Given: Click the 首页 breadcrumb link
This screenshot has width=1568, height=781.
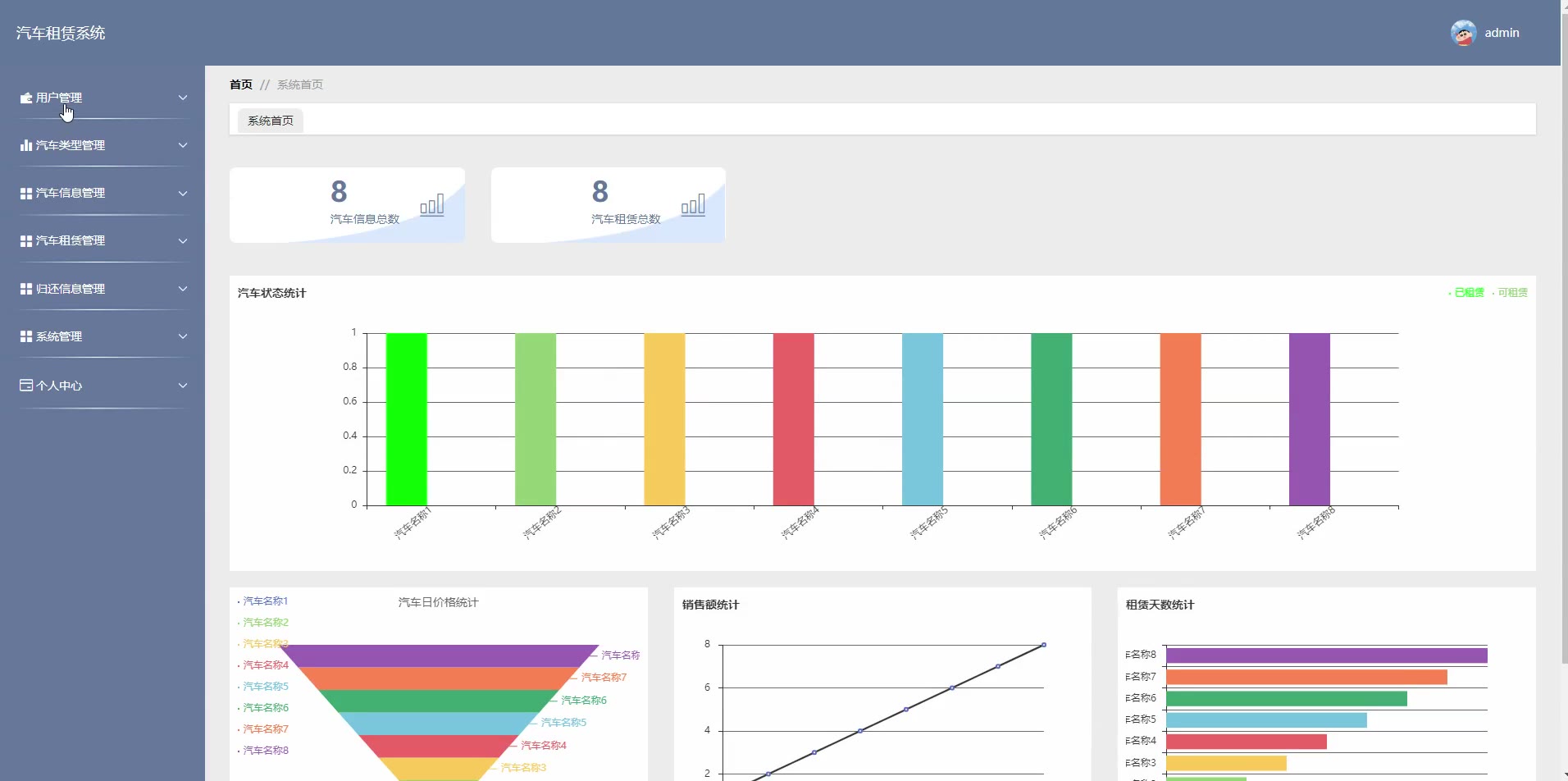Looking at the screenshot, I should [241, 84].
